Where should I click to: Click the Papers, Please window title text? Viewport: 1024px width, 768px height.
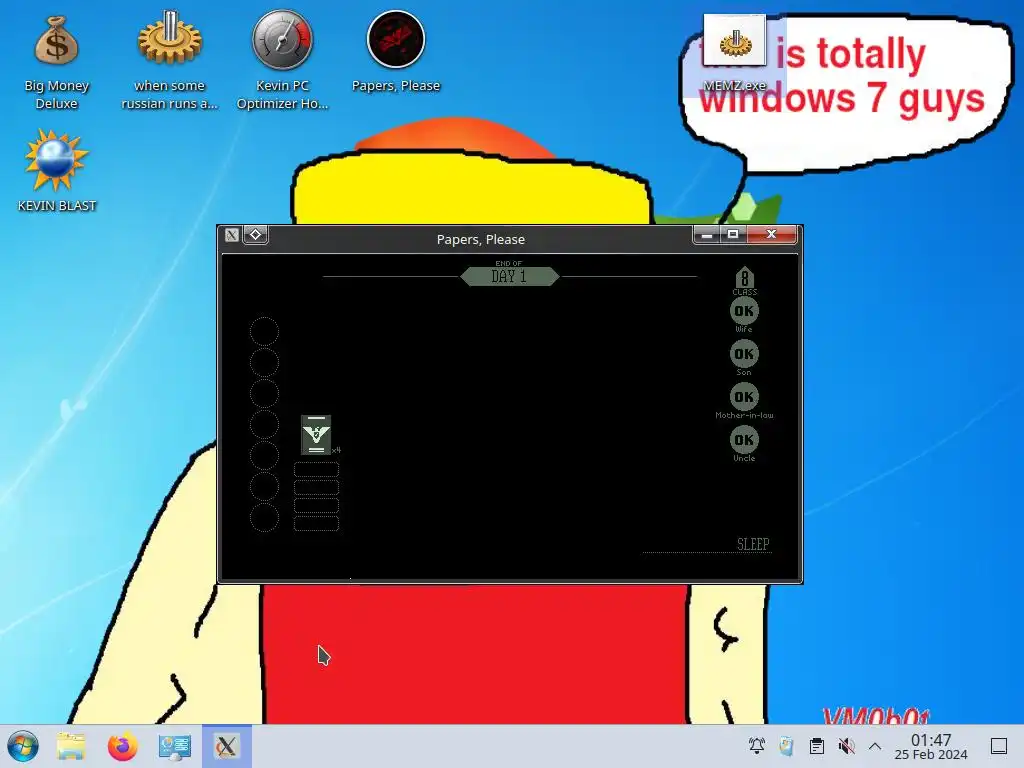coord(481,240)
